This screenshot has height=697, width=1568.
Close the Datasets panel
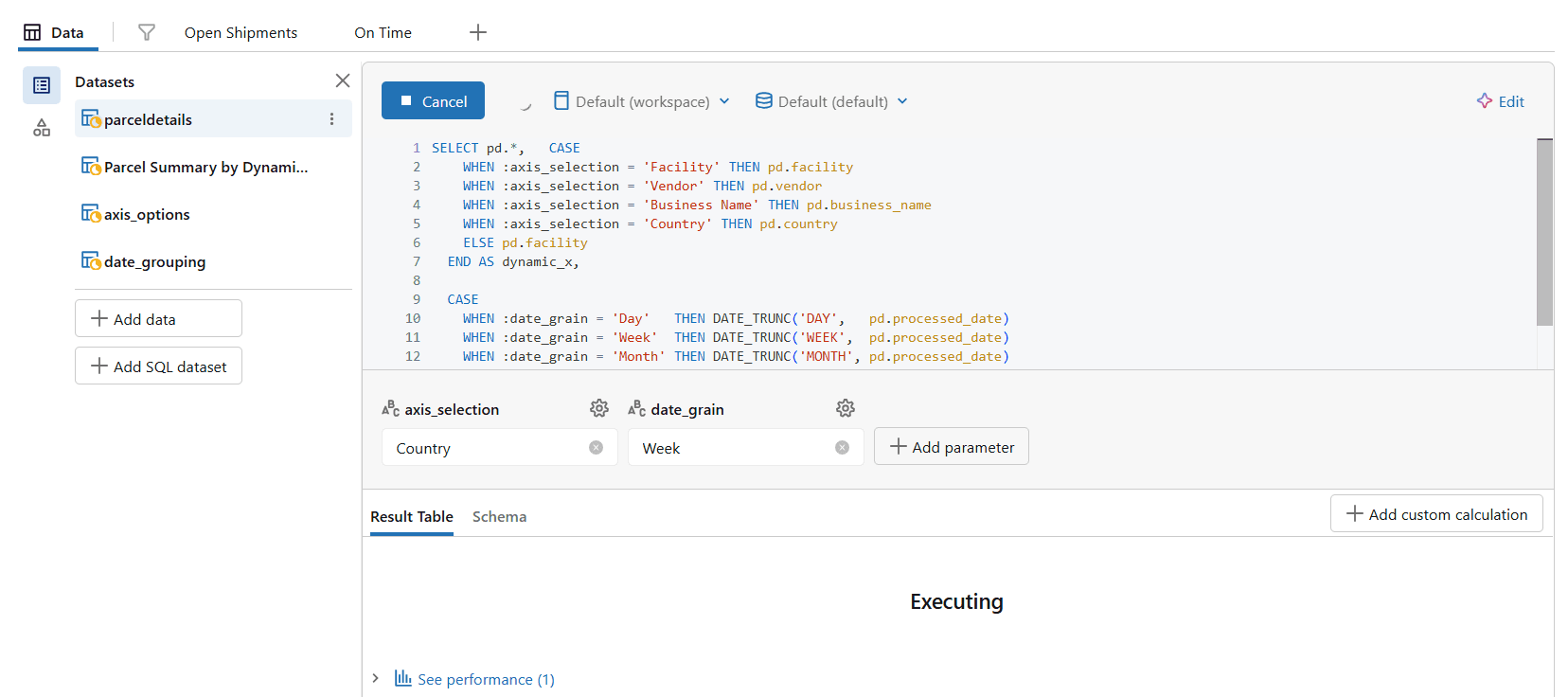[x=343, y=80]
